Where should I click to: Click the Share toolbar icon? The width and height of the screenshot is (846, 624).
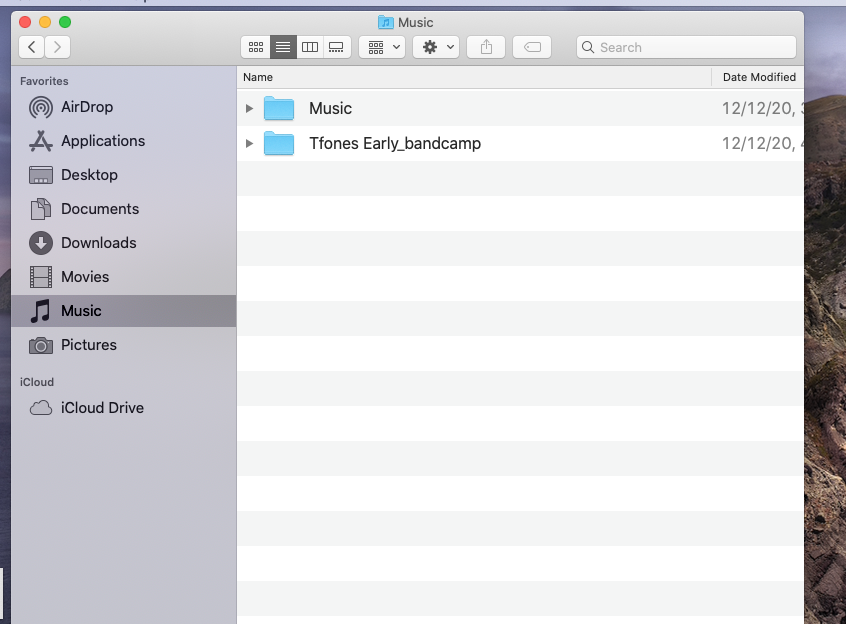tap(486, 46)
